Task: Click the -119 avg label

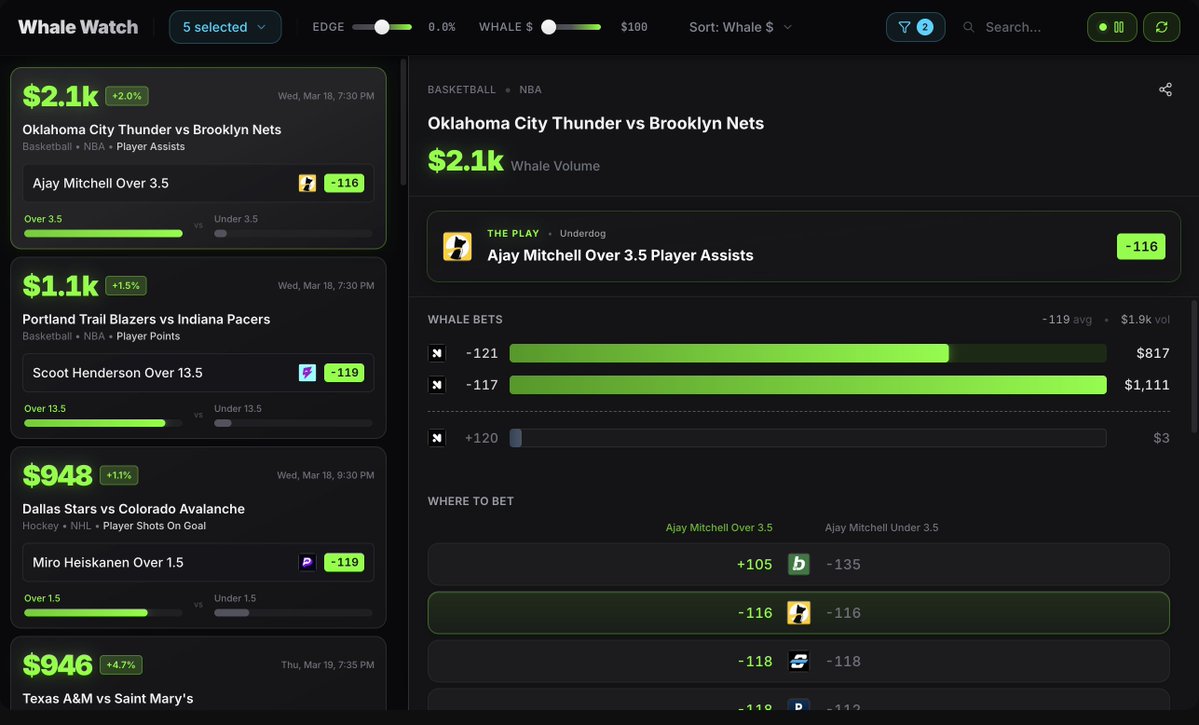Action: click(1066, 319)
